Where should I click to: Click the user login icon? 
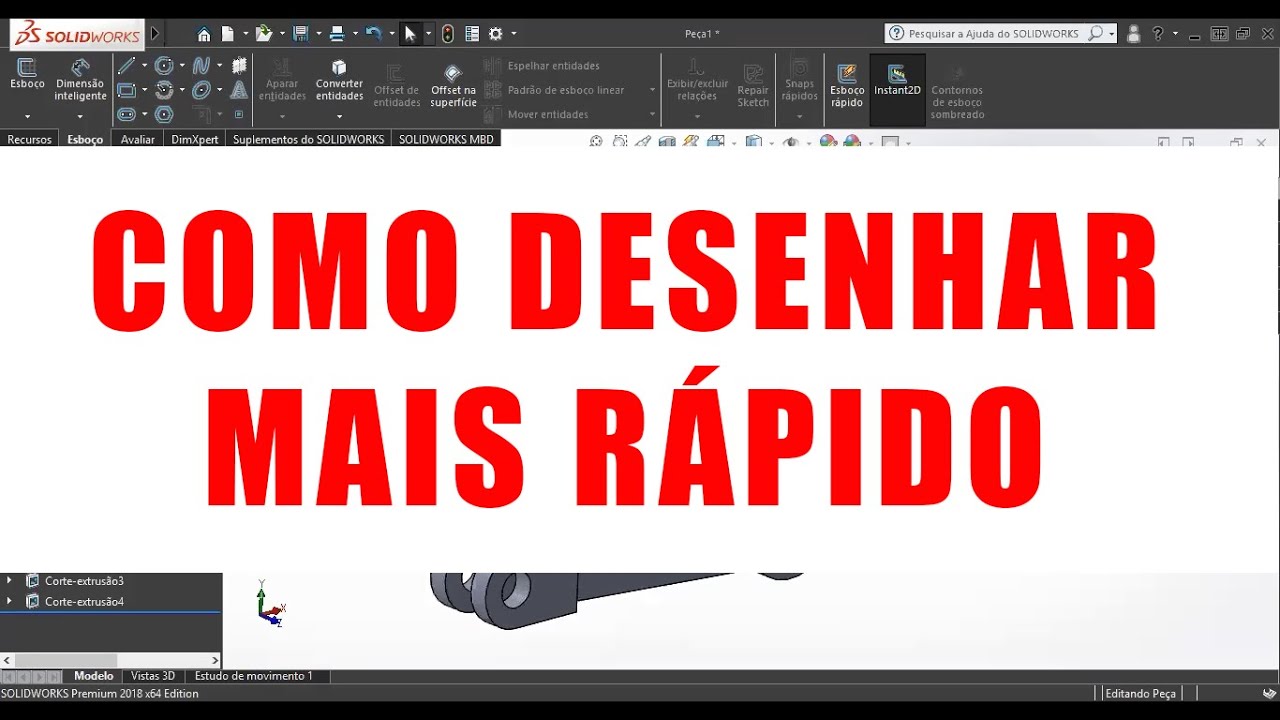pyautogui.click(x=1133, y=33)
